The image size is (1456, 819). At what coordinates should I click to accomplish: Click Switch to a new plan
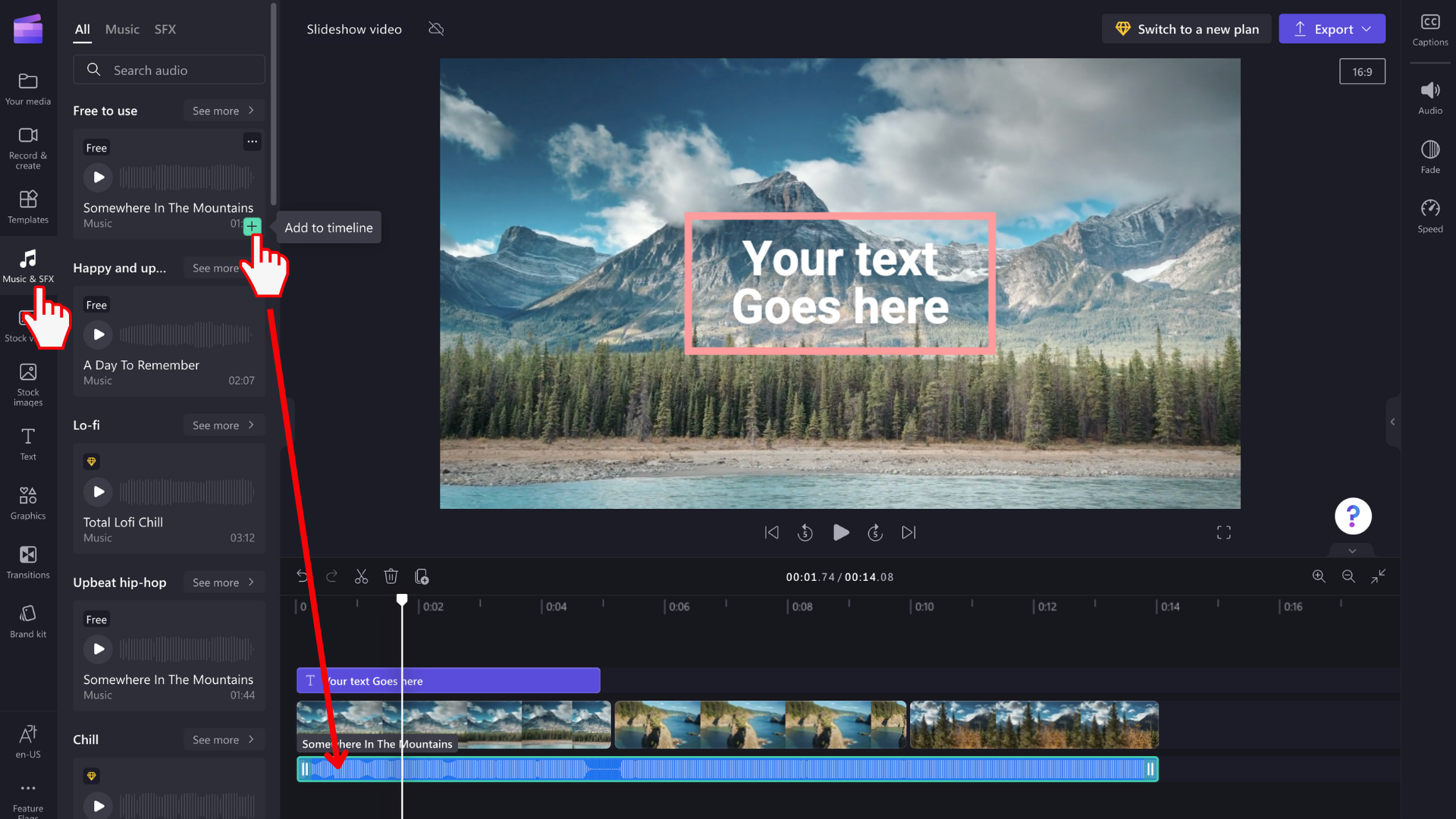[1186, 29]
